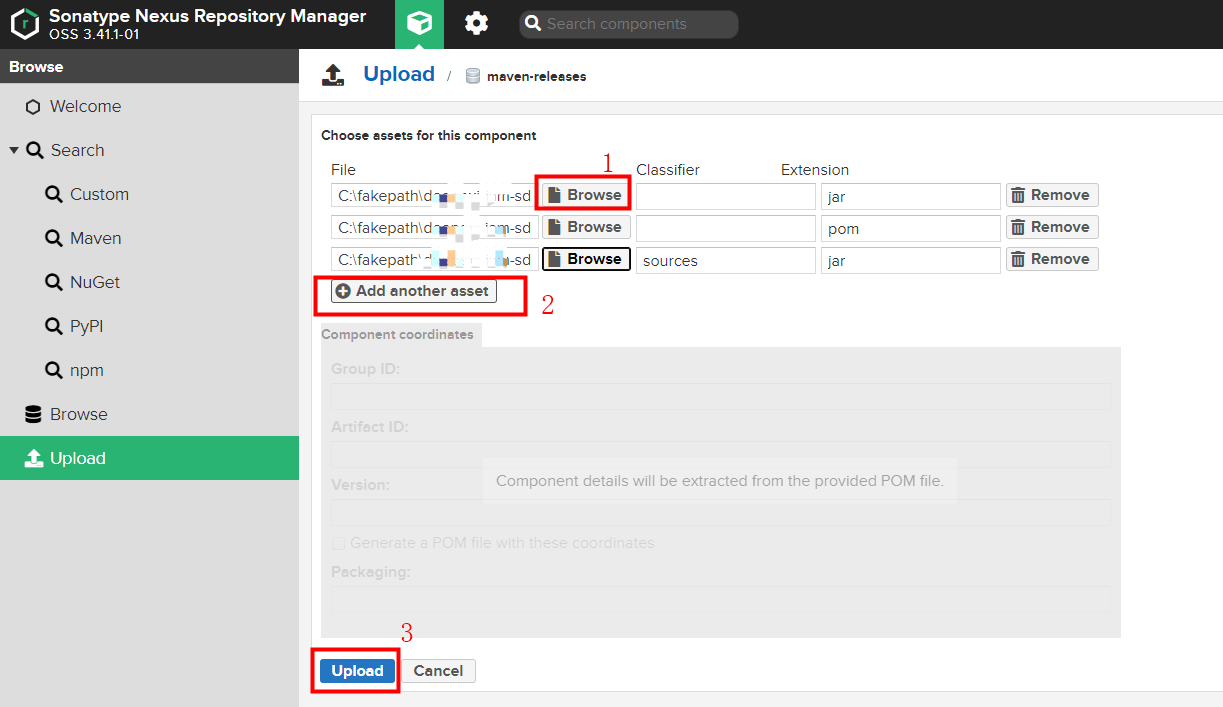1223x707 pixels.
Task: Click maven-releases breadcrumb
Action: 536,76
